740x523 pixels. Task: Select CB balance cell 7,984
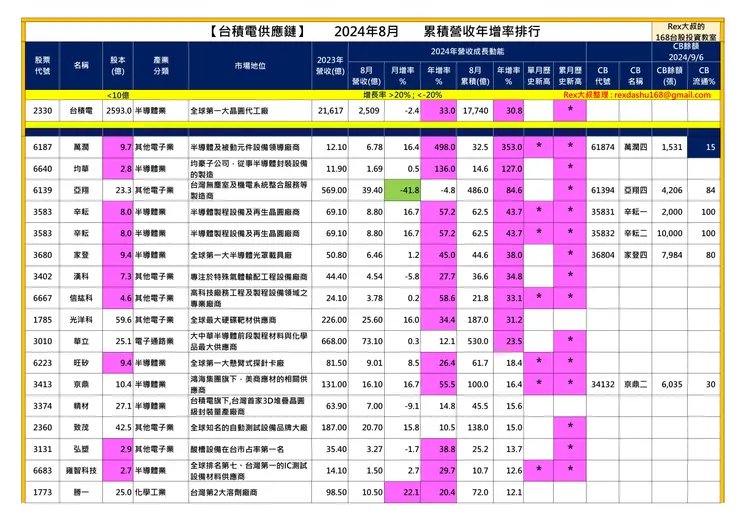[x=672, y=255]
